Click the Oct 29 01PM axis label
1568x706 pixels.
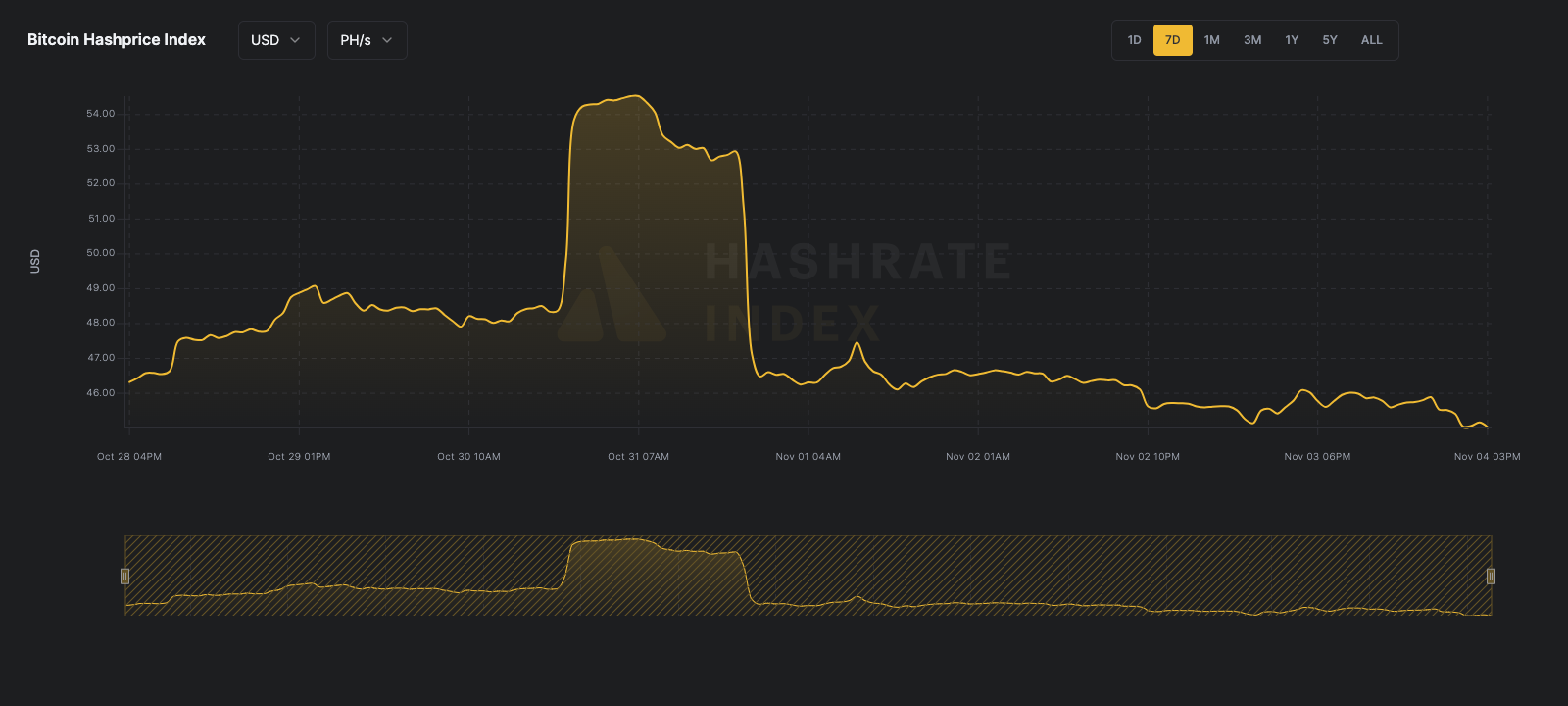pyautogui.click(x=299, y=457)
